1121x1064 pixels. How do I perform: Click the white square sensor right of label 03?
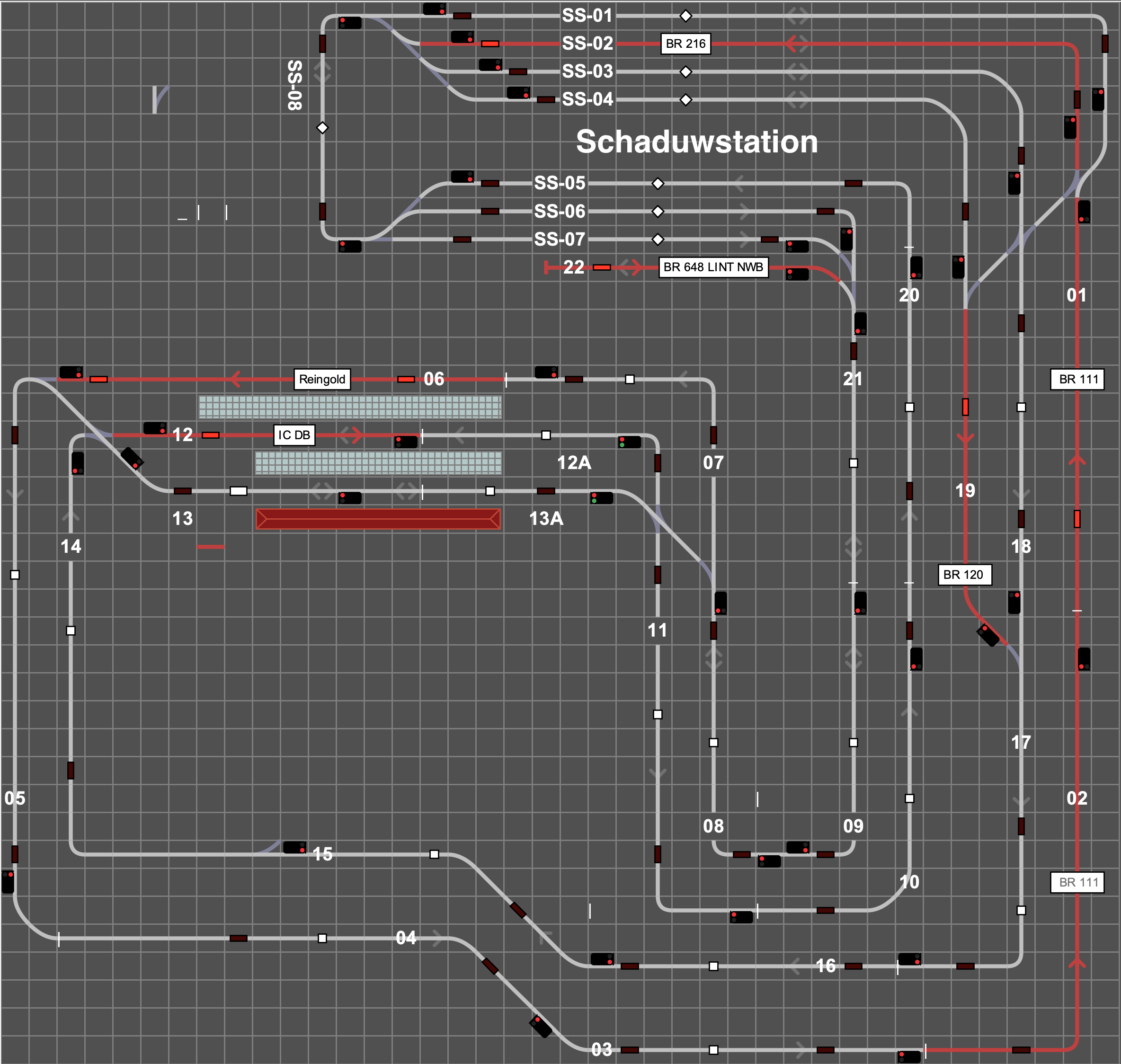click(x=714, y=1050)
